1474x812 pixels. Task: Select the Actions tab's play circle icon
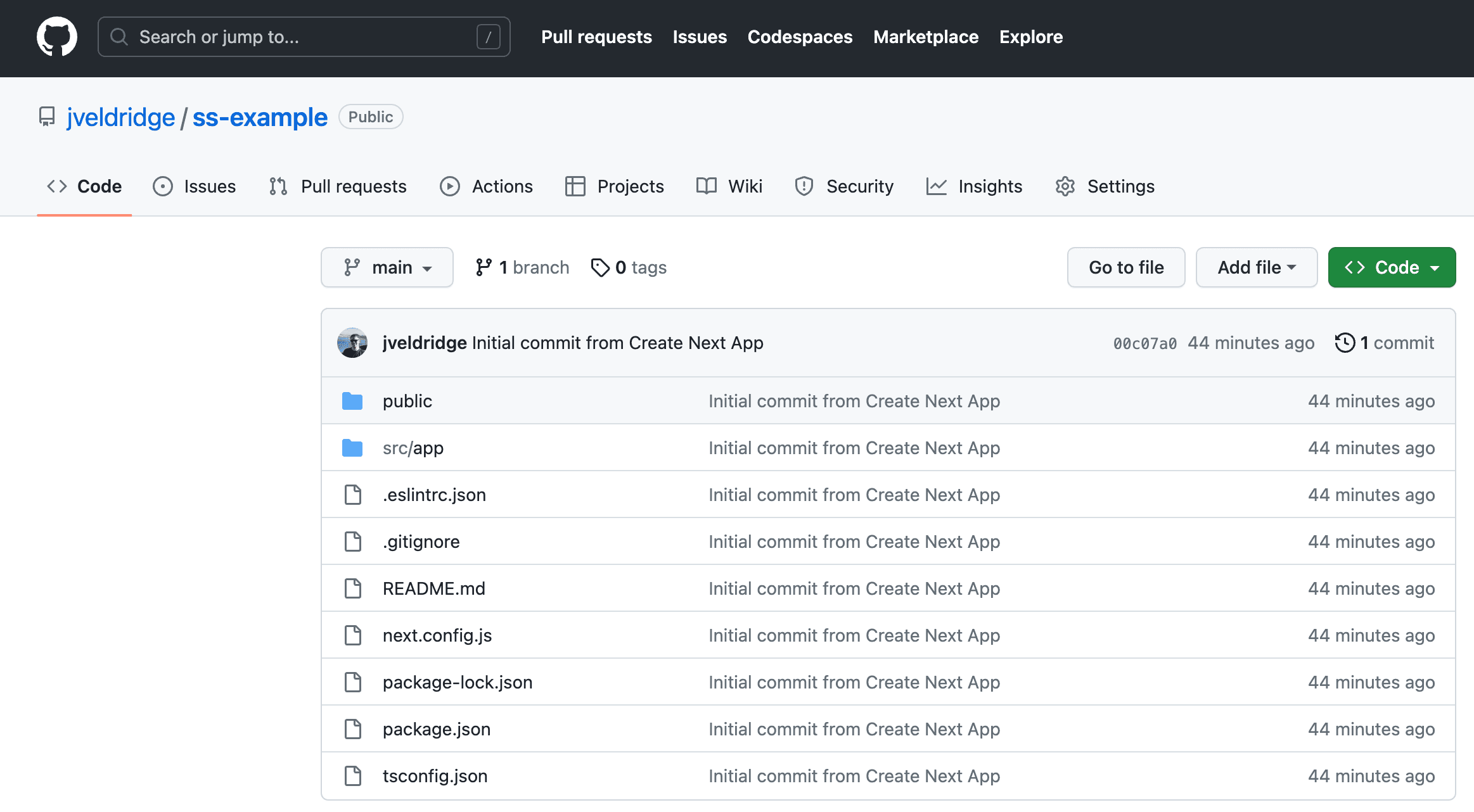pyautogui.click(x=449, y=186)
